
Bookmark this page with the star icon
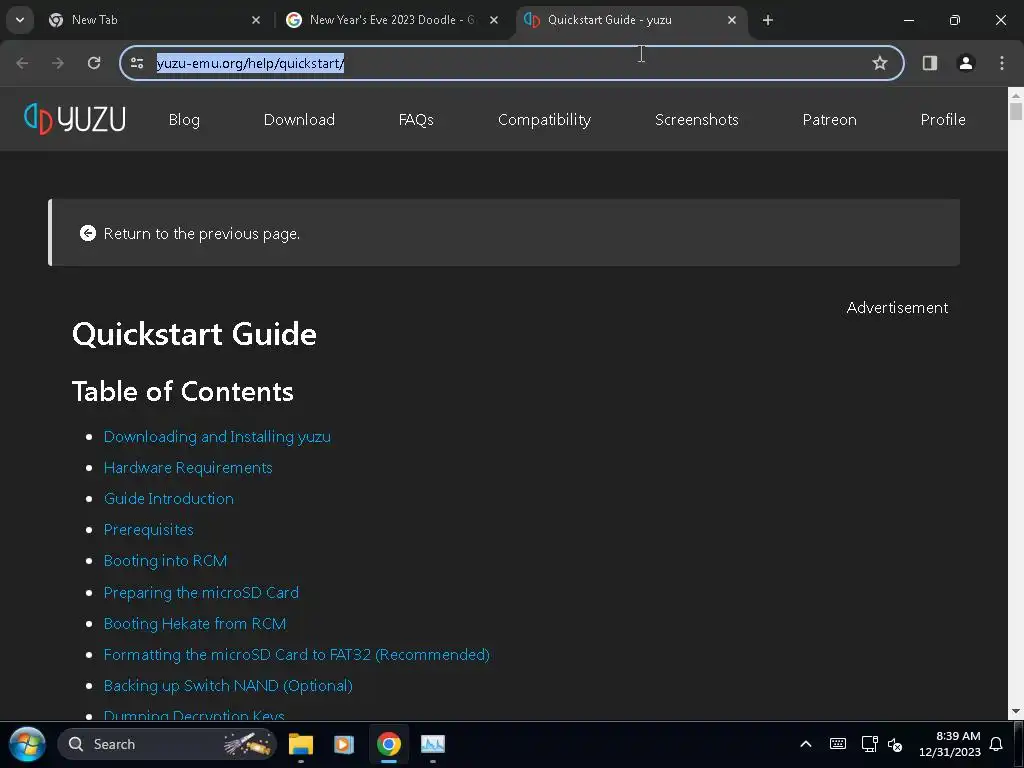(880, 63)
